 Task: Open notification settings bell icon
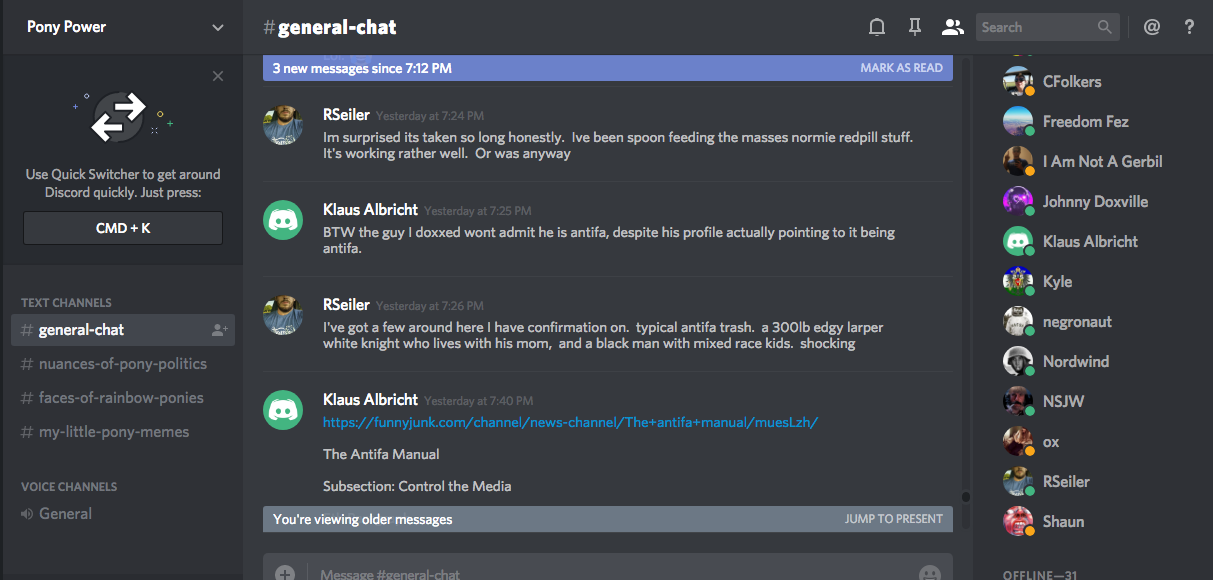click(x=877, y=27)
